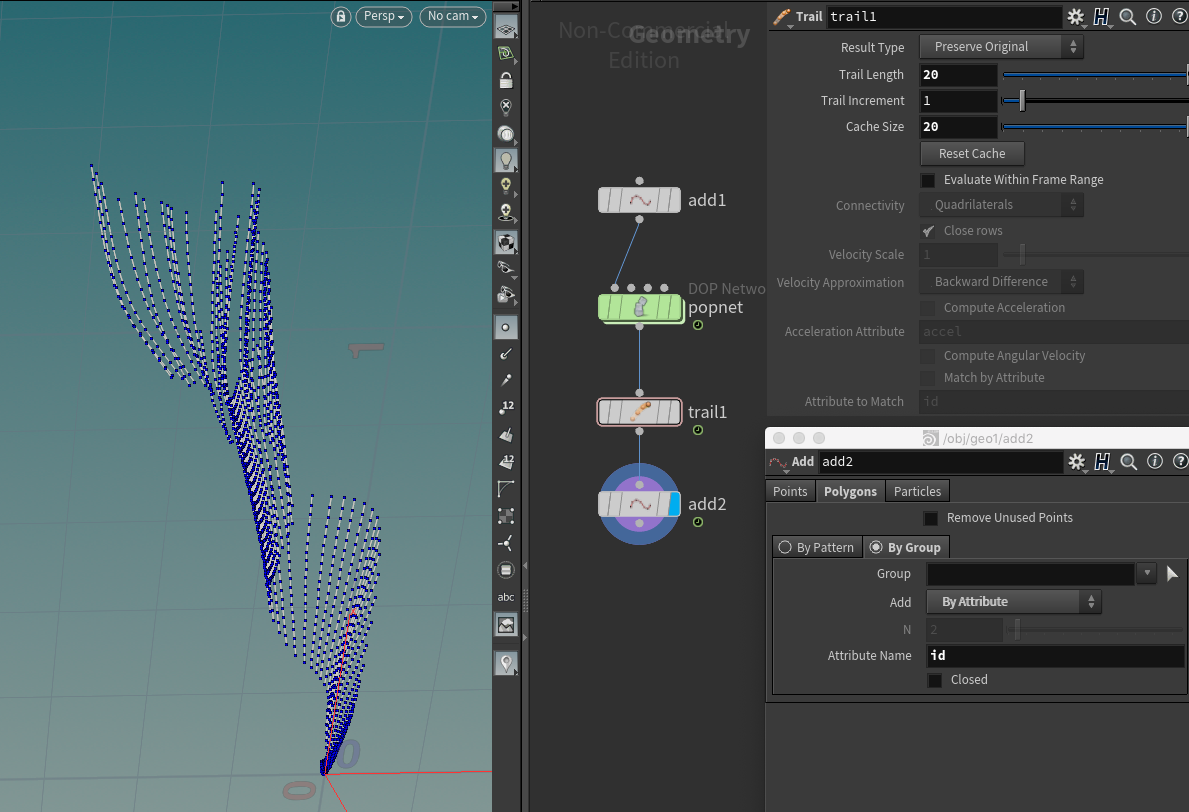Click the lock icon in viewport display toolbar
The height and width of the screenshot is (812, 1189).
click(x=507, y=80)
